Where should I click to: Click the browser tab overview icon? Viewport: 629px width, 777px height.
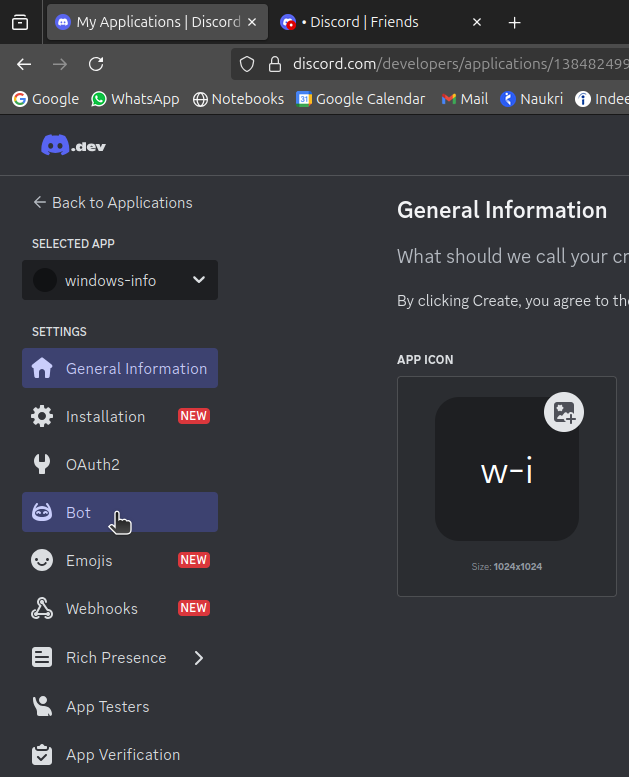[x=20, y=22]
